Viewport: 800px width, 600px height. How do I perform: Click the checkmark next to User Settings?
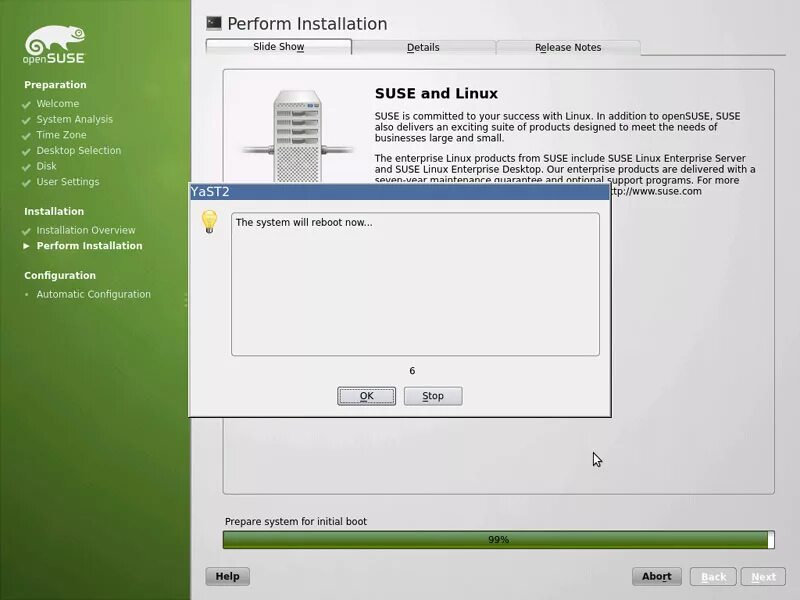pos(27,183)
